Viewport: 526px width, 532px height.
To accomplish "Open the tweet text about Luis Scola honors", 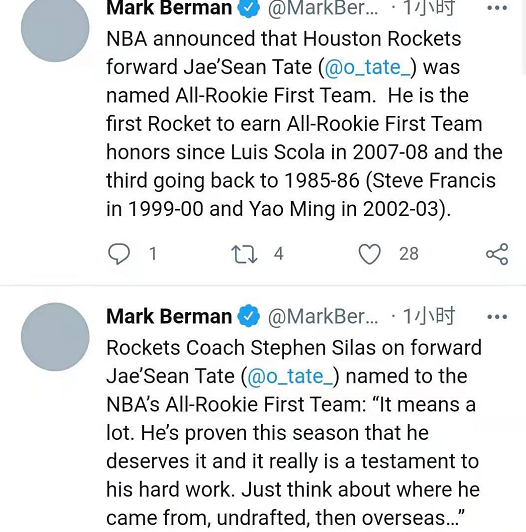I will (304, 124).
